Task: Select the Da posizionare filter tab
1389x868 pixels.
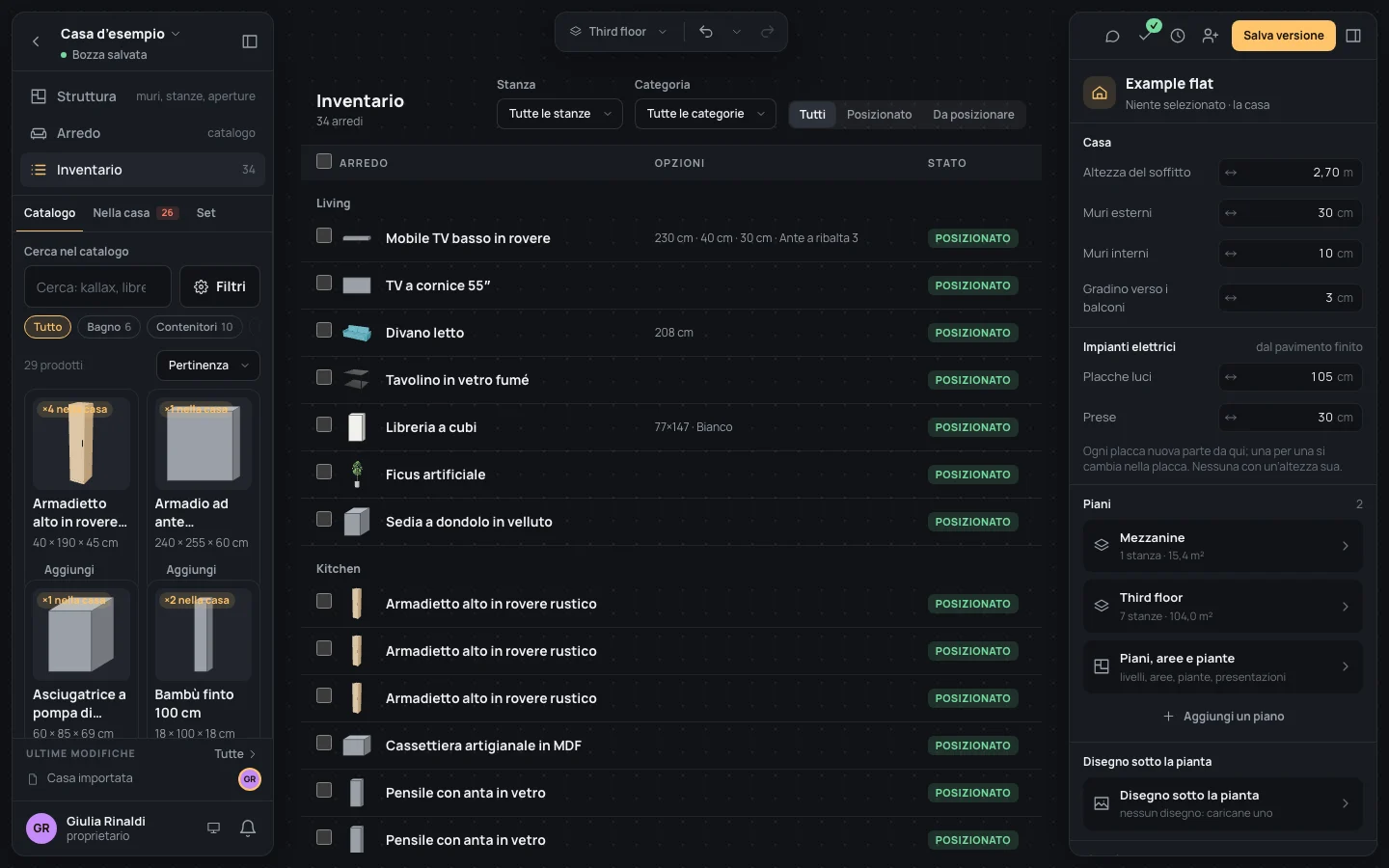Action: point(973,115)
